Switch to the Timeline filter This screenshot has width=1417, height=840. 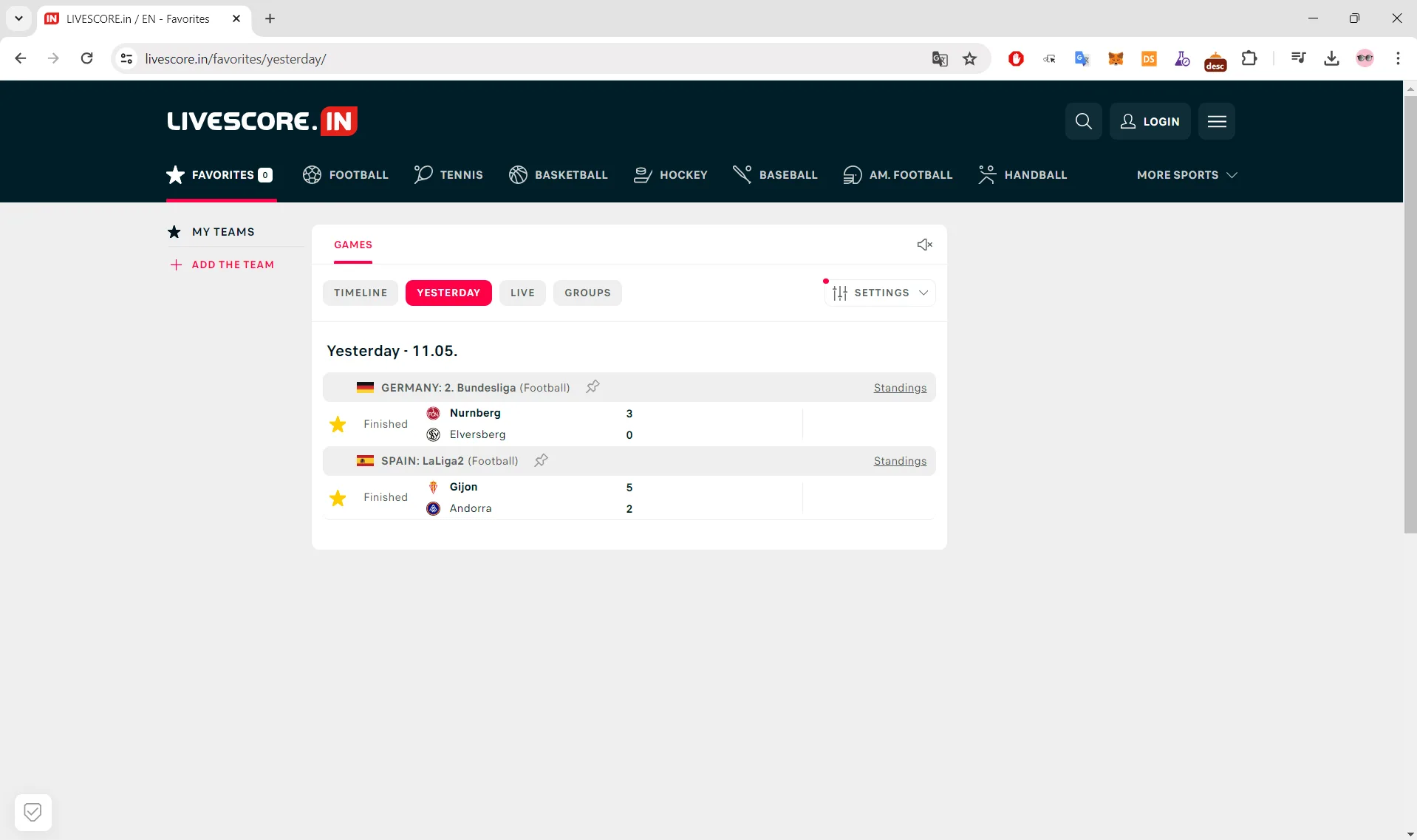coord(361,293)
